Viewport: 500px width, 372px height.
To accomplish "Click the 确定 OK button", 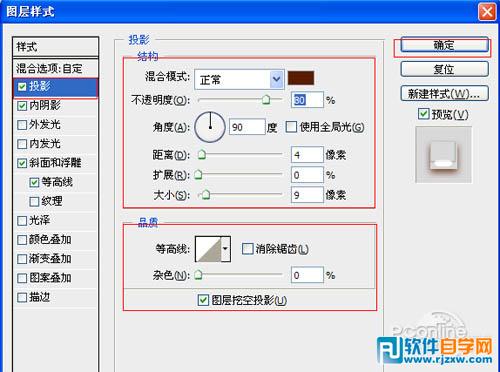I will coord(444,45).
